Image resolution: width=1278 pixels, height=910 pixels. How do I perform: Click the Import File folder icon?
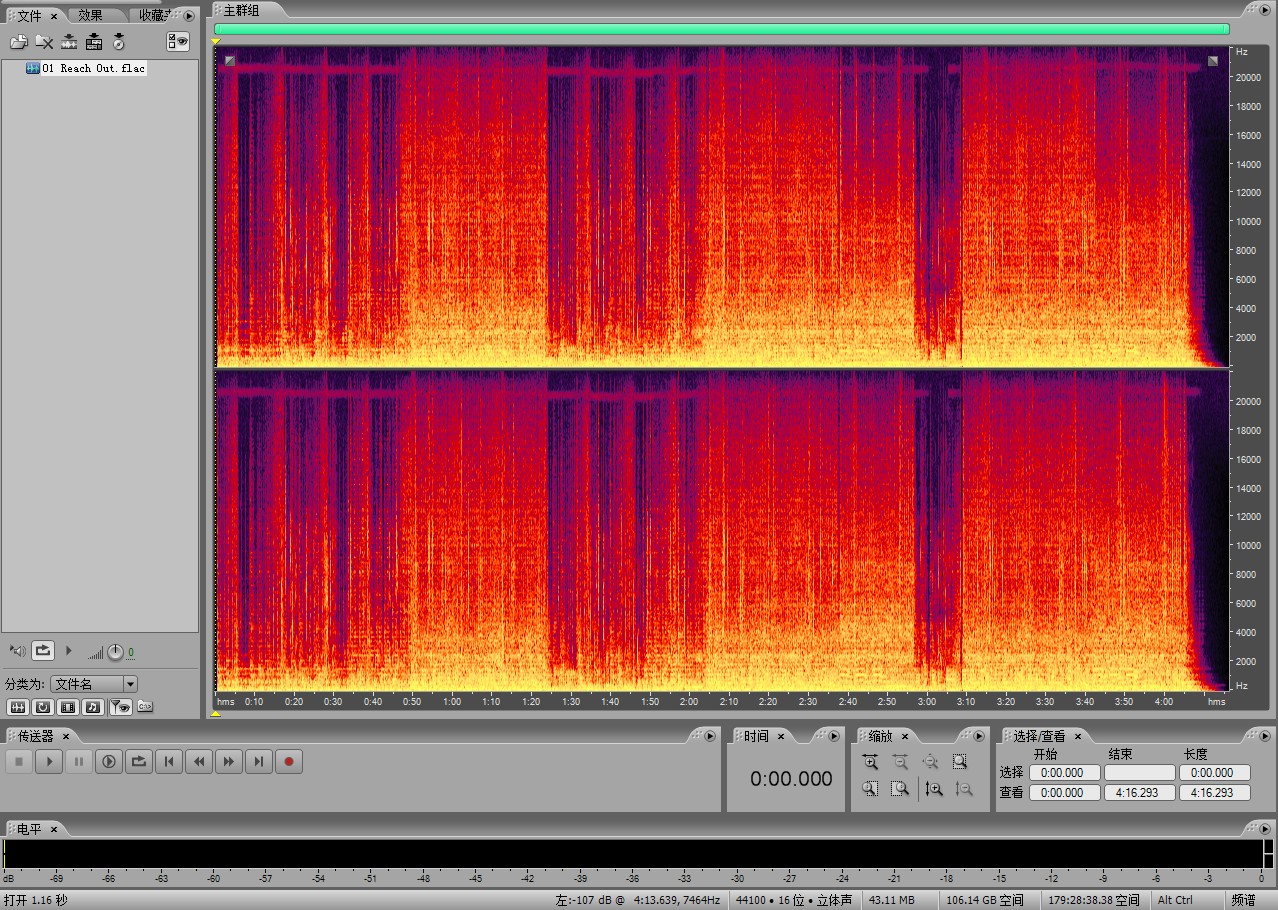(18, 42)
